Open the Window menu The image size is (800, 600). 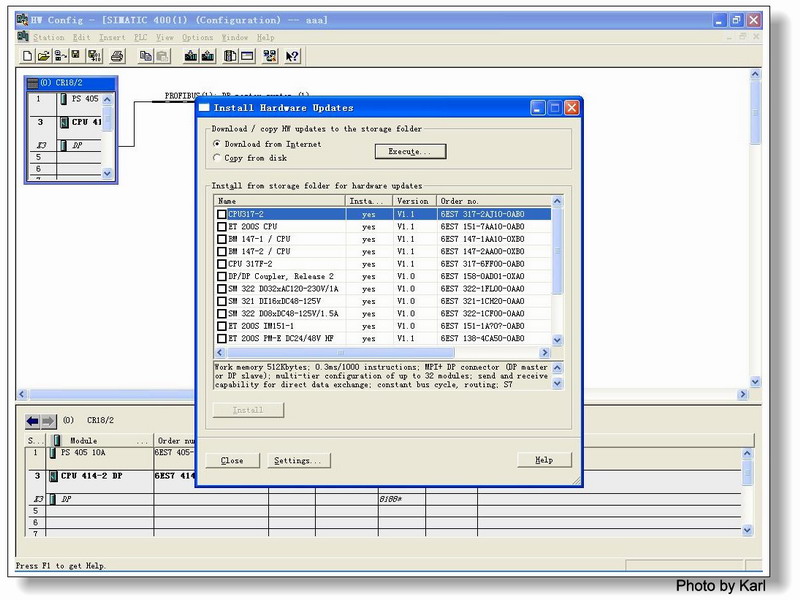(235, 37)
